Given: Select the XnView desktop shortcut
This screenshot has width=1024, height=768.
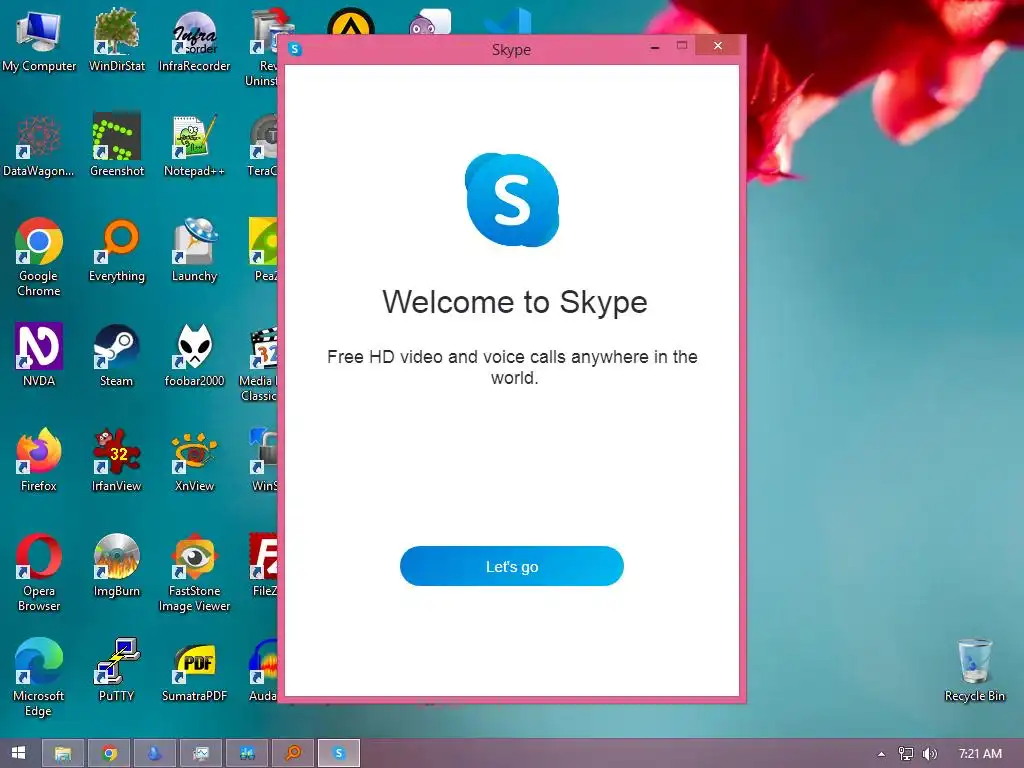Looking at the screenshot, I should [194, 460].
